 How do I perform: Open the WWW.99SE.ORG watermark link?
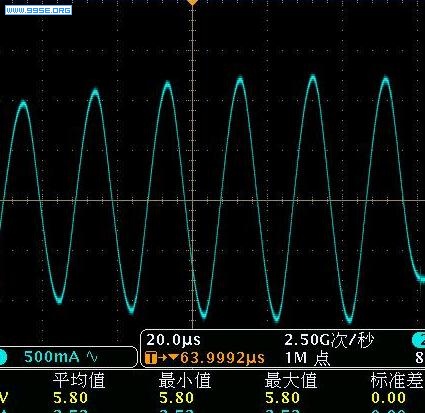coord(38,10)
